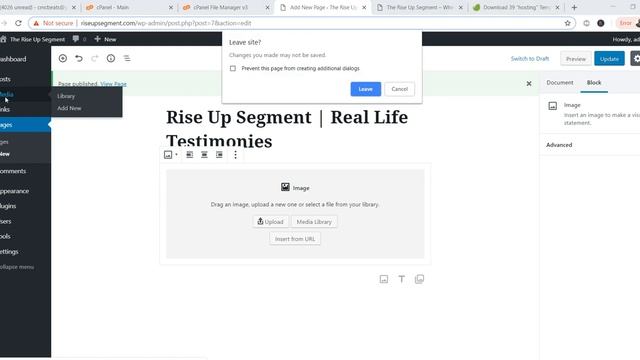Tick Prevent this page from creating dialogs
640x360 pixels.
click(x=233, y=68)
